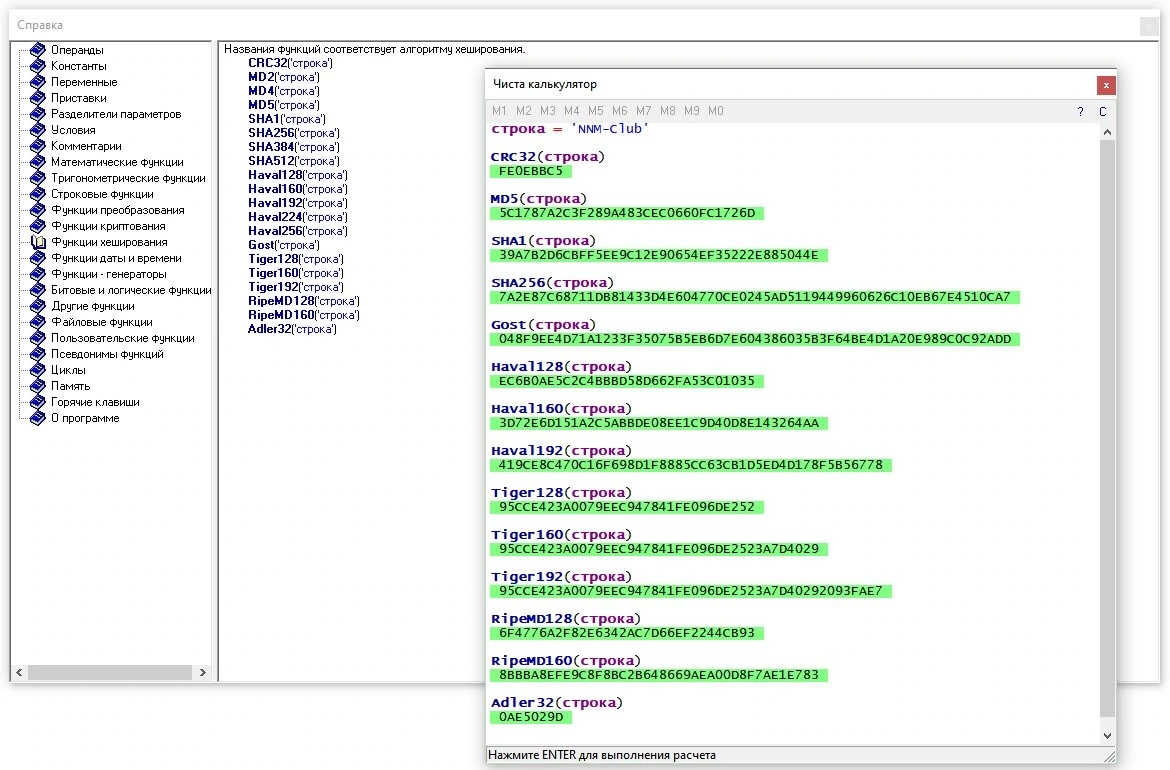Click the SHA256('строка') function link
The height and width of the screenshot is (770, 1170).
tap(294, 133)
